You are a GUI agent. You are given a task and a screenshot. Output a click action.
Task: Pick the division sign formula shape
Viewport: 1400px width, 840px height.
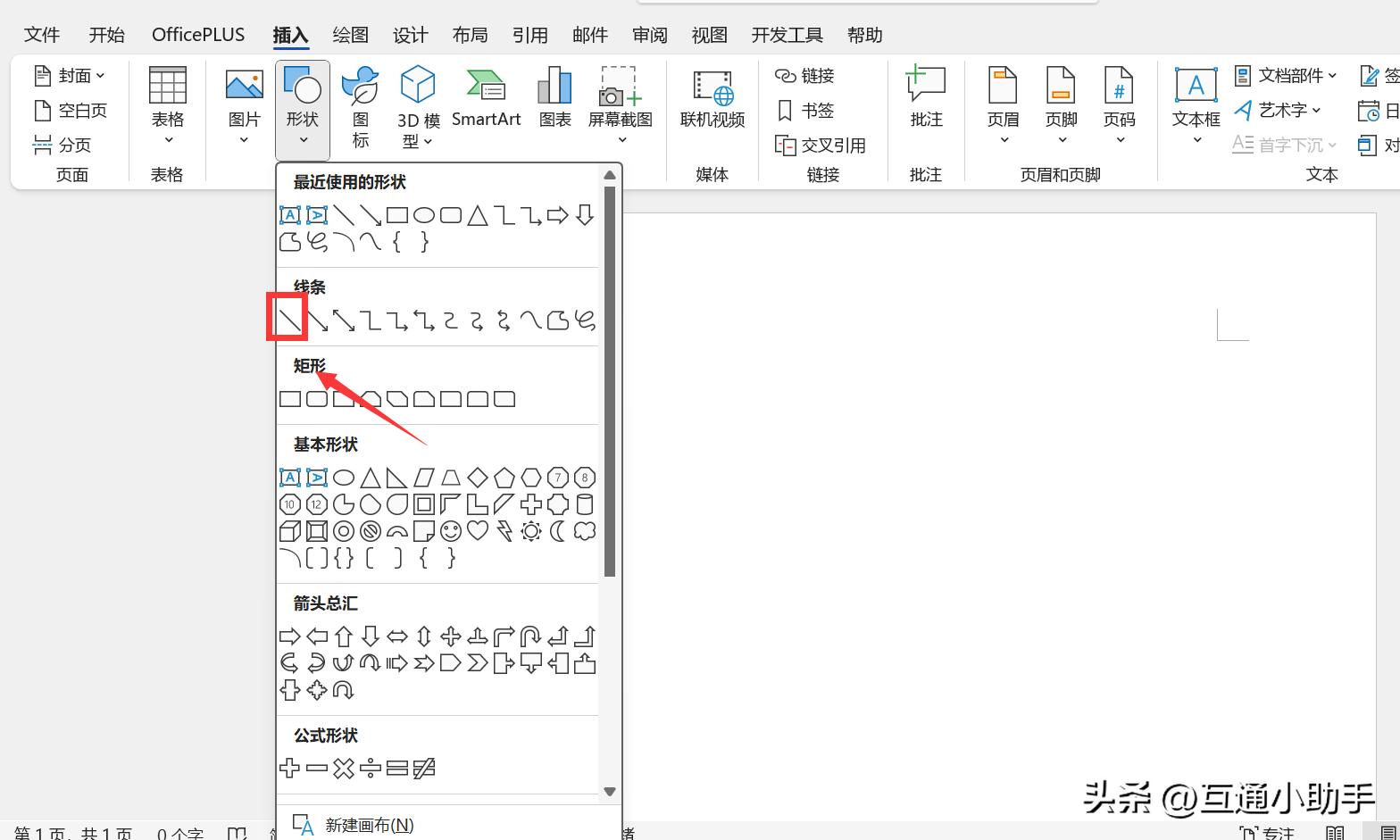pos(371,768)
